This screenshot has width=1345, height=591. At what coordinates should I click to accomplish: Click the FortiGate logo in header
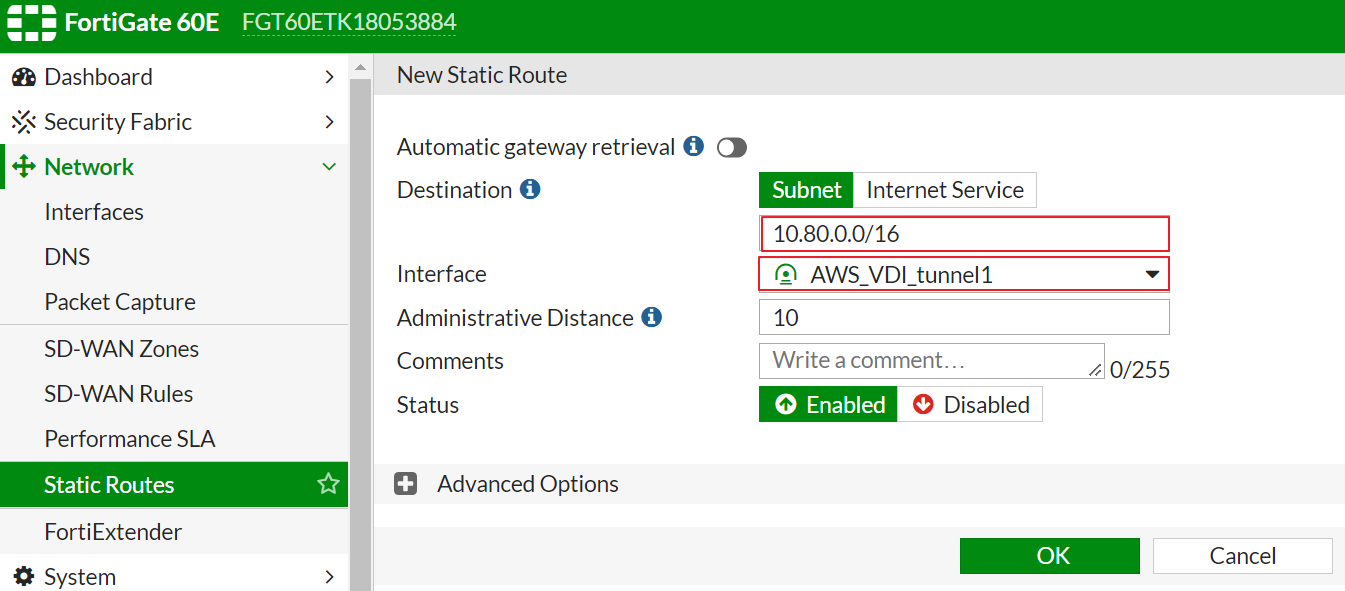pos(30,22)
